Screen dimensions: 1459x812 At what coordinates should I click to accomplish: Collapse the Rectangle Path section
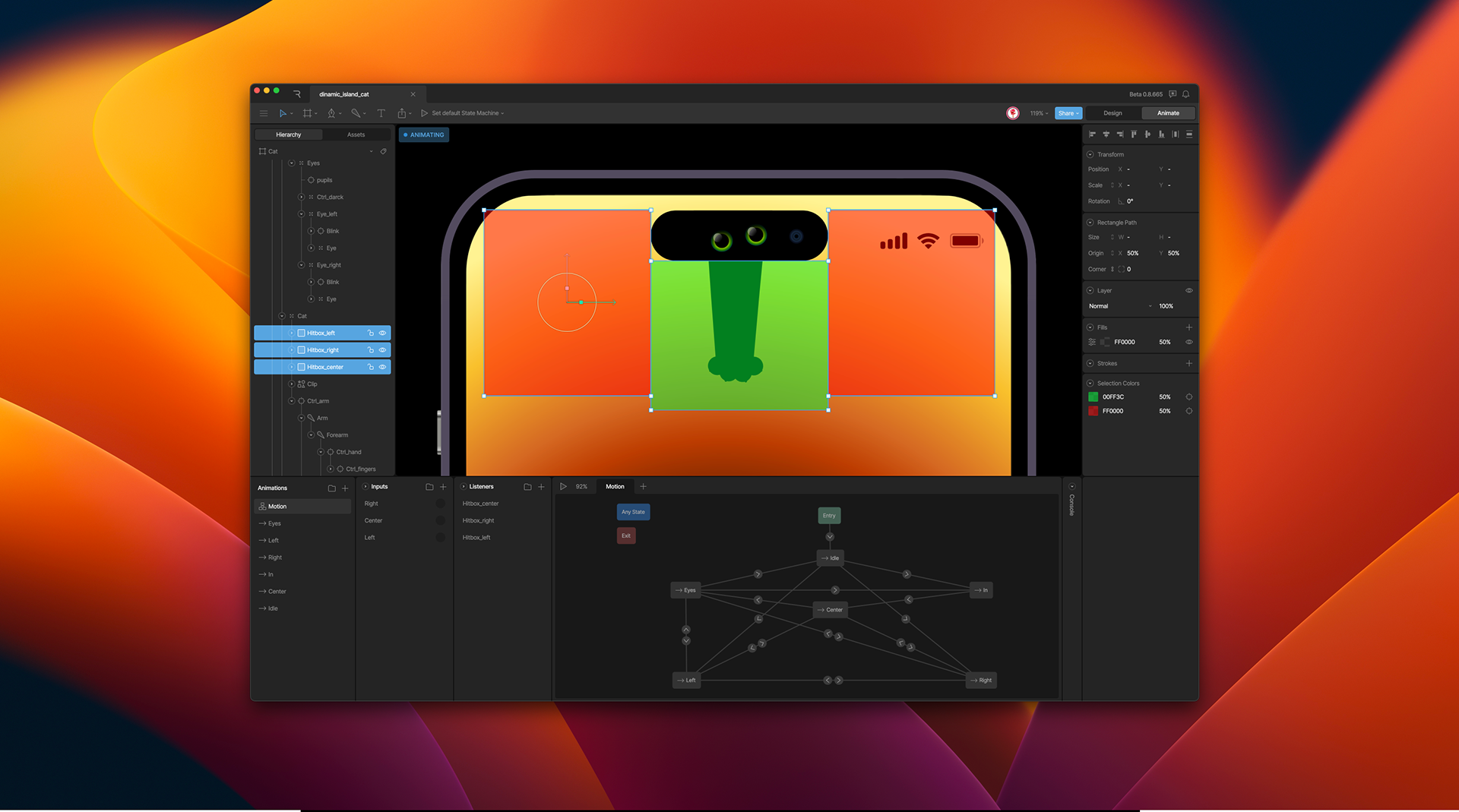point(1090,223)
